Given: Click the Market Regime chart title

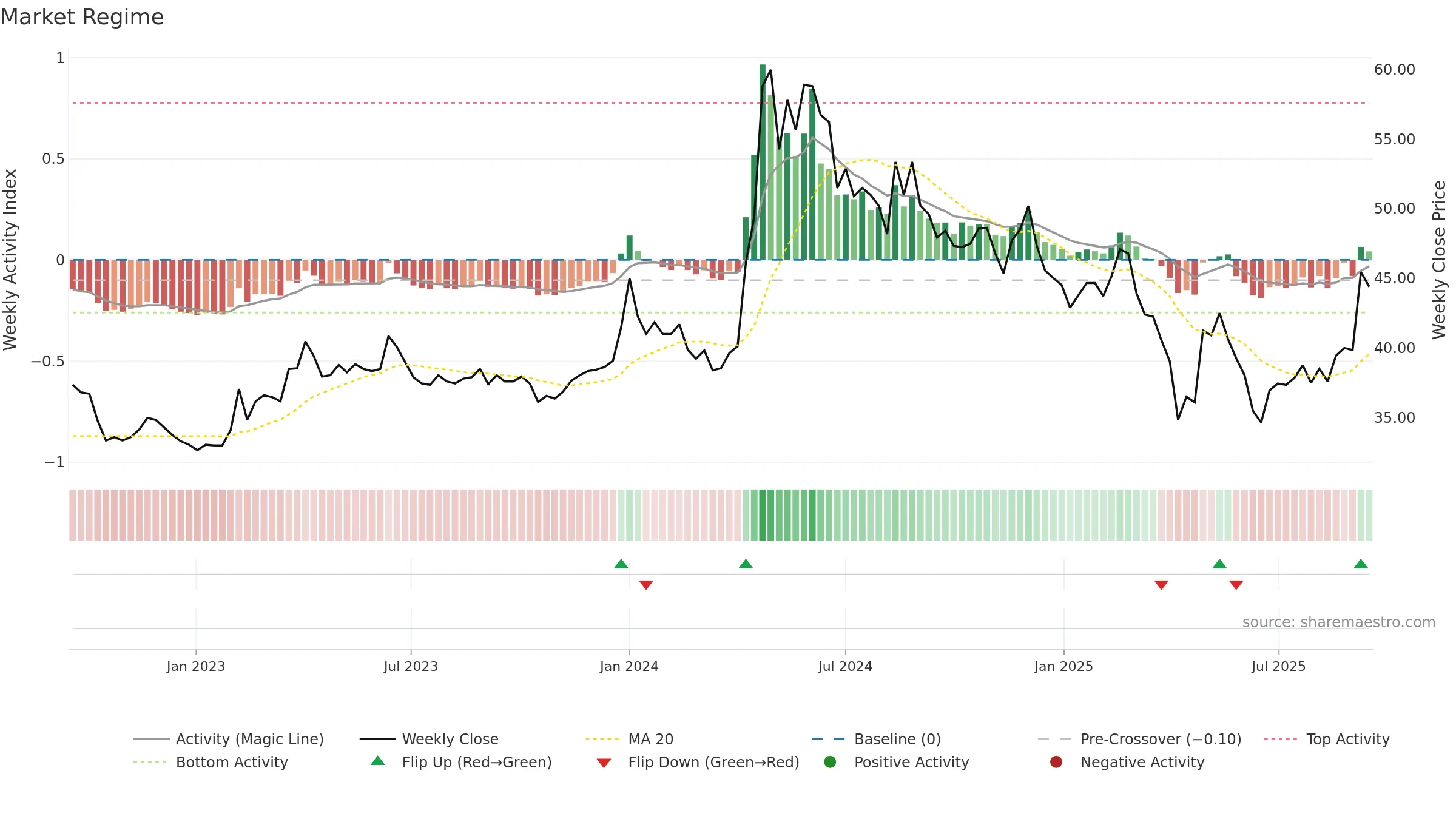Looking at the screenshot, I should pos(82,17).
